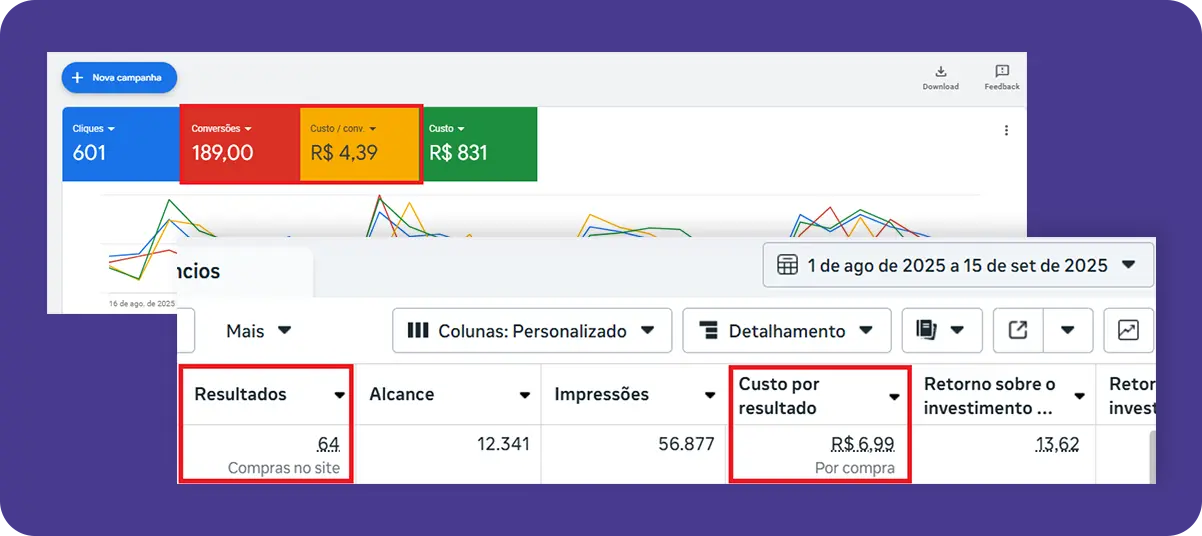
Task: Click the export share icon button
Action: (1018, 331)
